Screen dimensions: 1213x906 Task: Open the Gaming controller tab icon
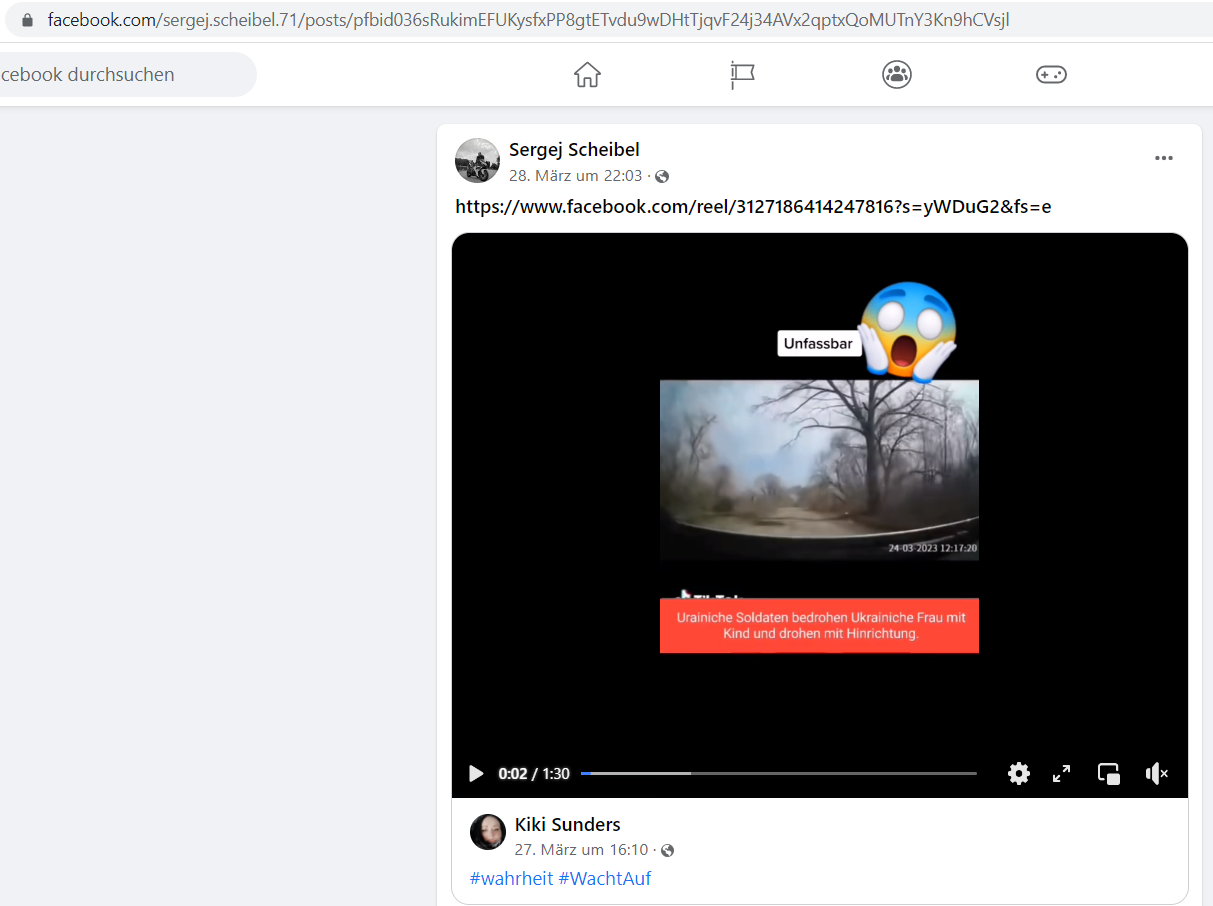[x=1051, y=75]
